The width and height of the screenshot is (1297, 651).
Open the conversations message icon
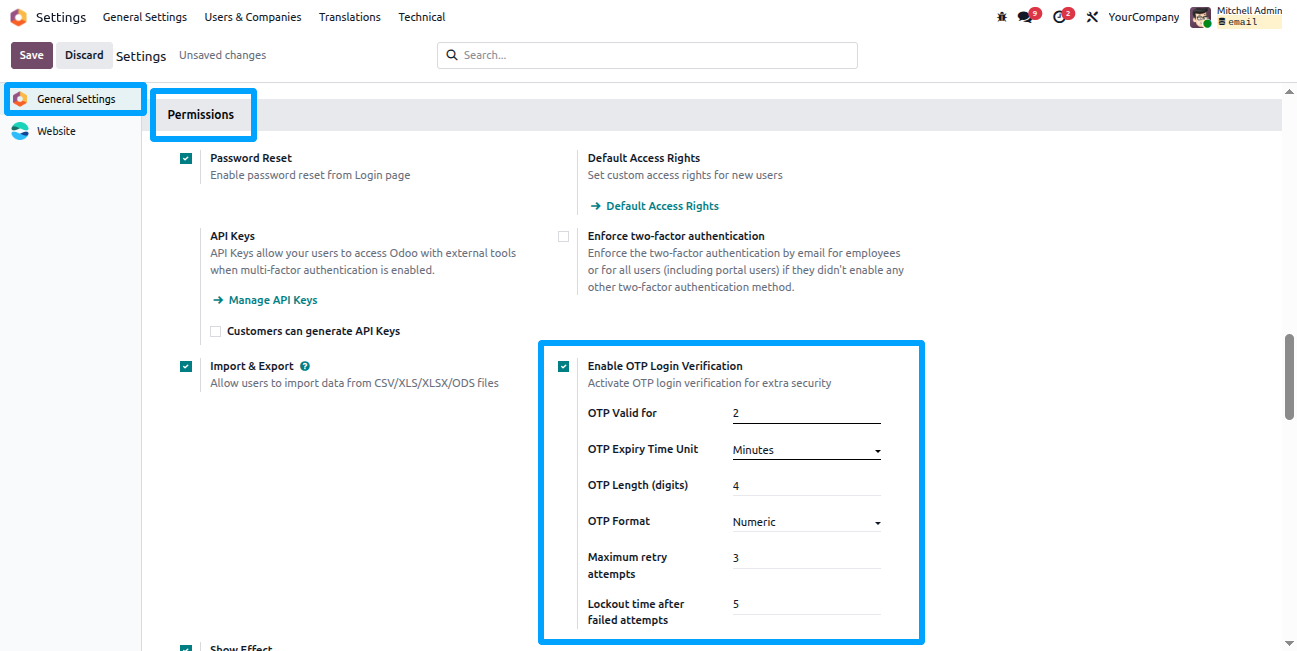tap(1025, 17)
